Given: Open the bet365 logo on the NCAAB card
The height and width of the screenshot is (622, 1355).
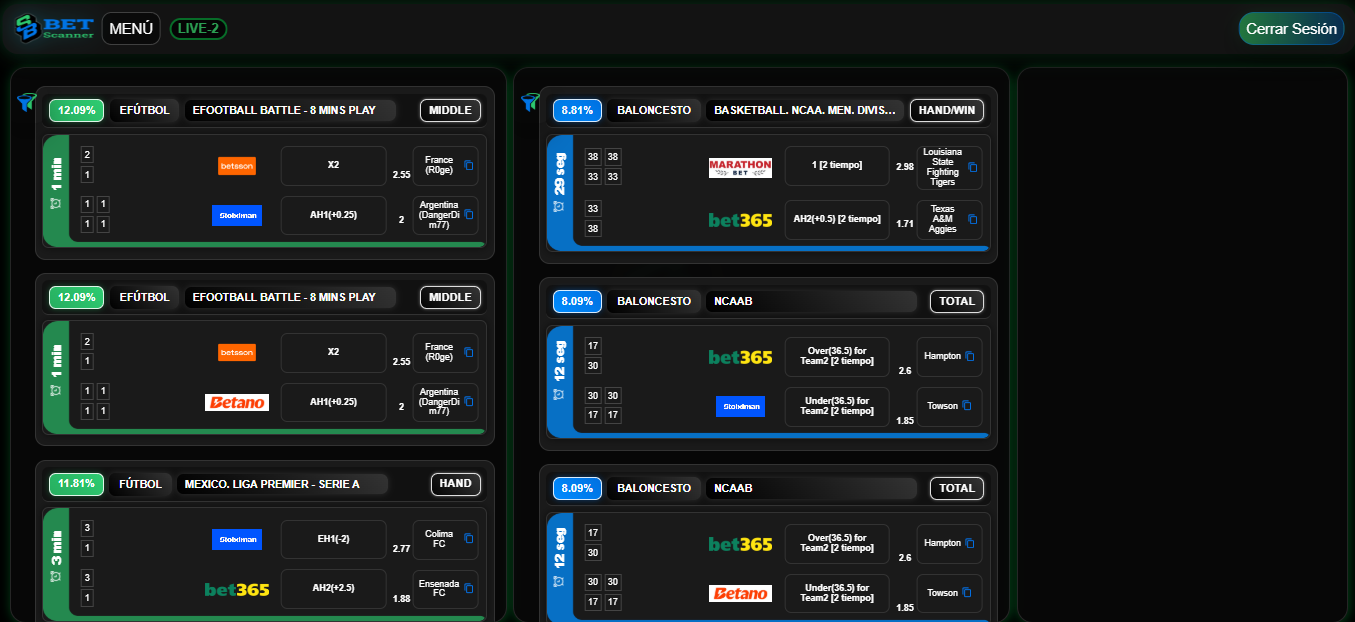Looking at the screenshot, I should [741, 356].
